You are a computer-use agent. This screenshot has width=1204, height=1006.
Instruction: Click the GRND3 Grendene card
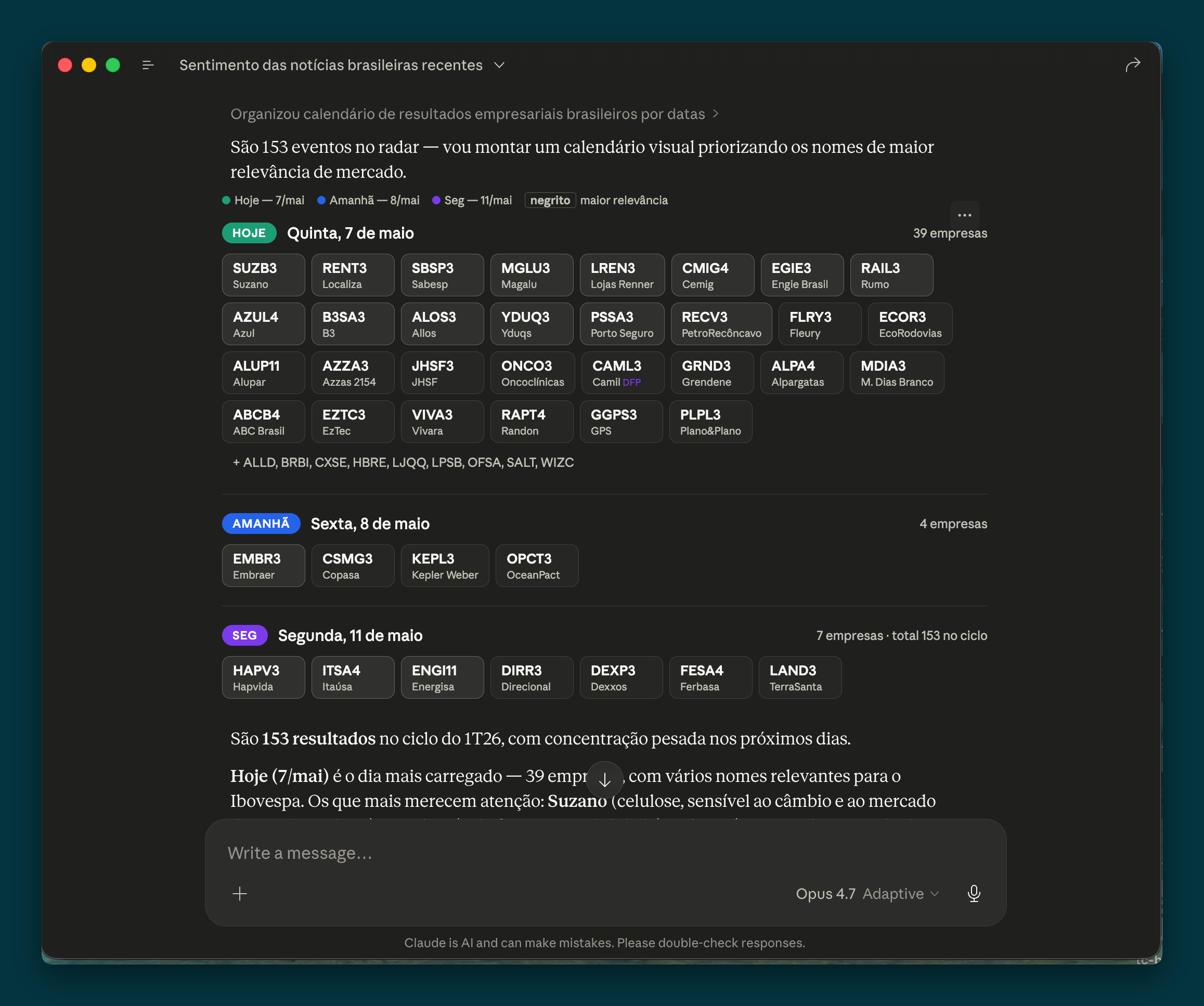713,373
